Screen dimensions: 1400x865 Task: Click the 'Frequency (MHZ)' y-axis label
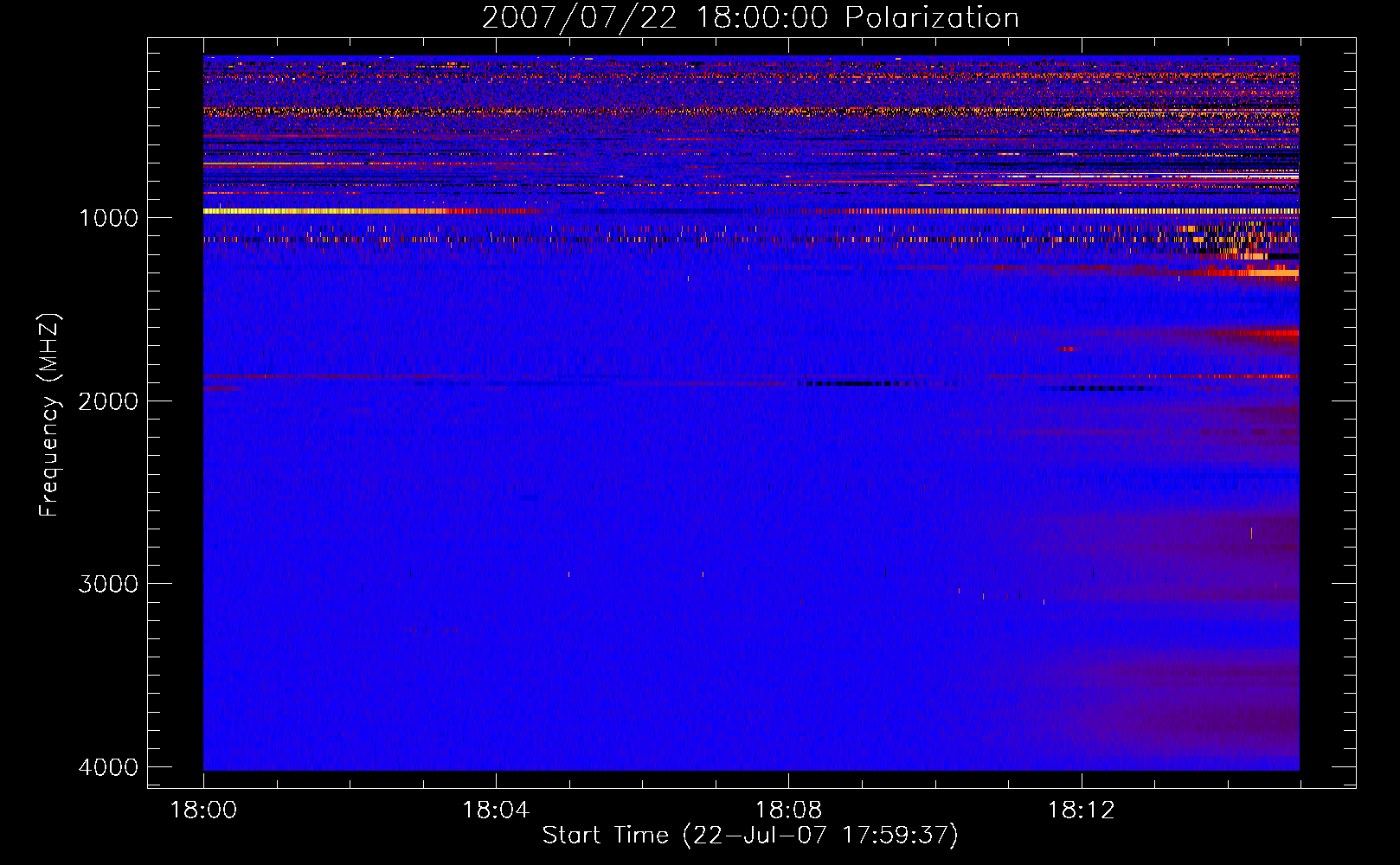point(50,415)
